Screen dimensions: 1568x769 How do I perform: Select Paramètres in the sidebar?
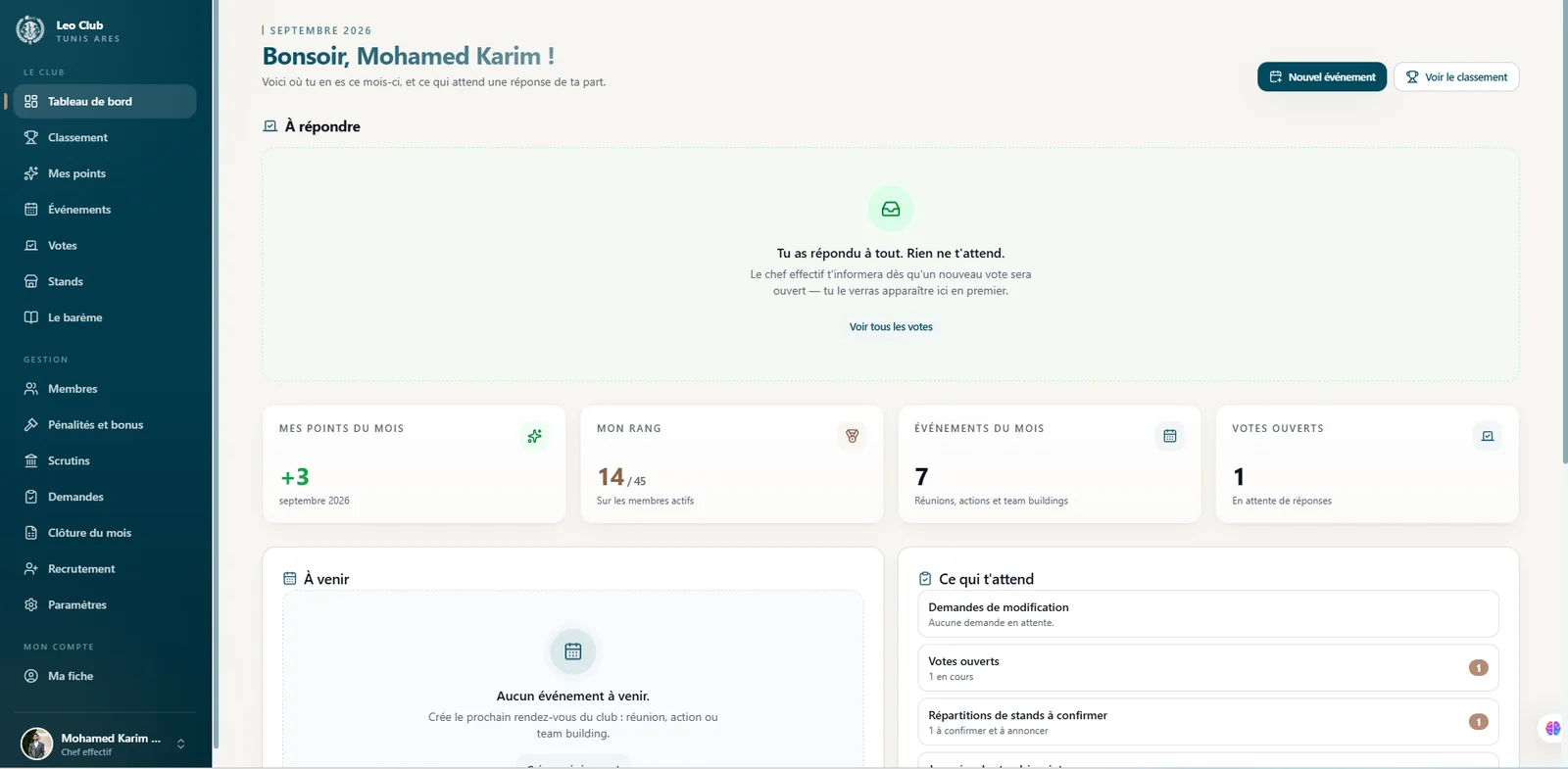(105, 605)
